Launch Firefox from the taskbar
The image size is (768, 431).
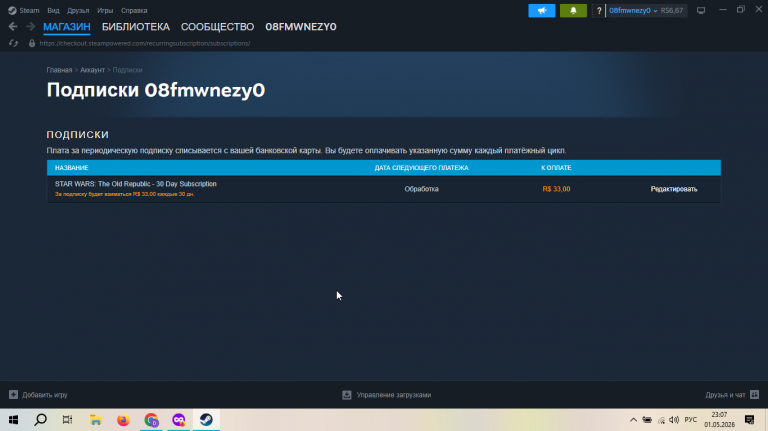[x=123, y=420]
